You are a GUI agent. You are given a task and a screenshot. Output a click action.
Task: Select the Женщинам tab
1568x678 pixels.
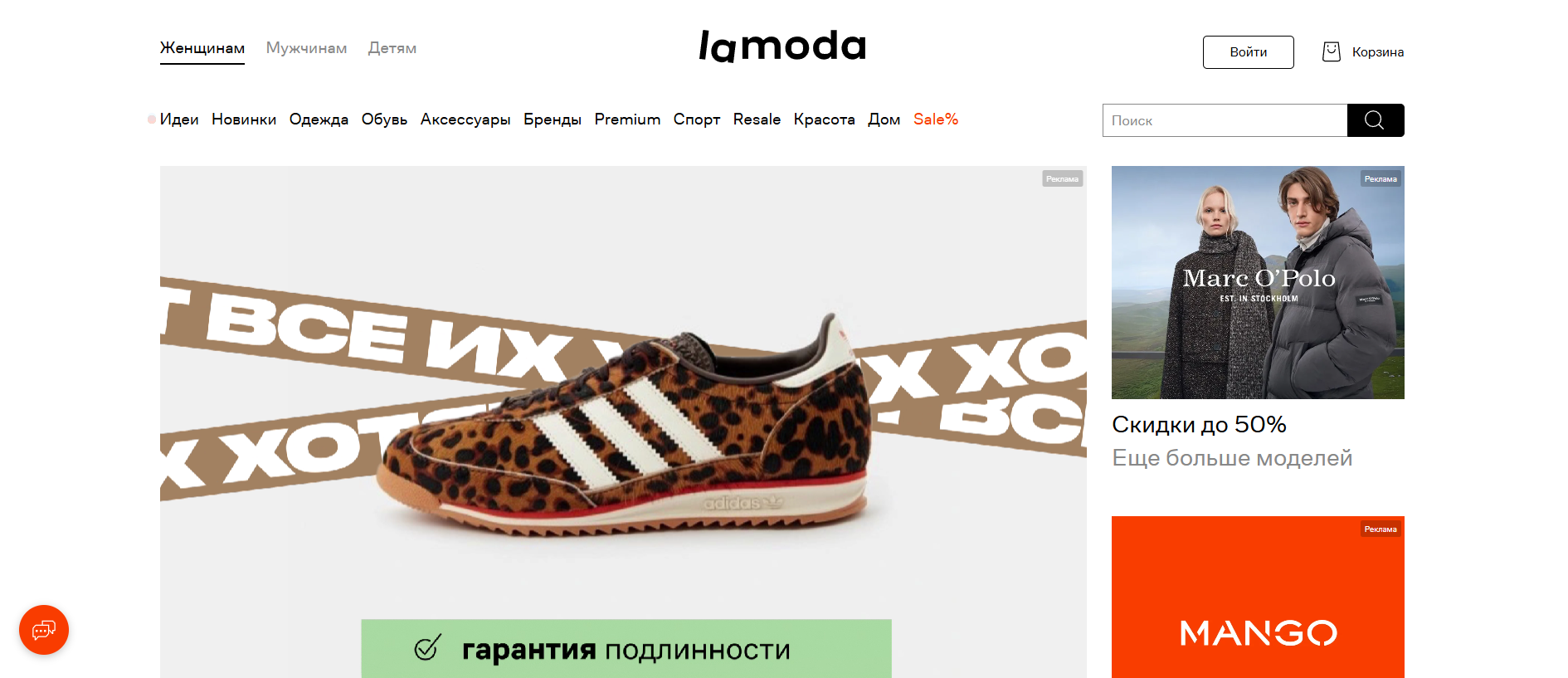tap(202, 48)
